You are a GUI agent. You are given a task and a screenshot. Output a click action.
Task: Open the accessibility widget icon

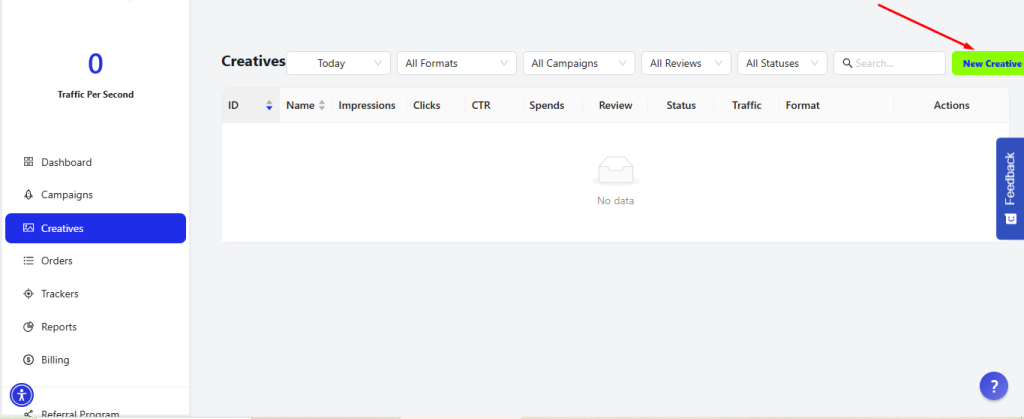[21, 394]
